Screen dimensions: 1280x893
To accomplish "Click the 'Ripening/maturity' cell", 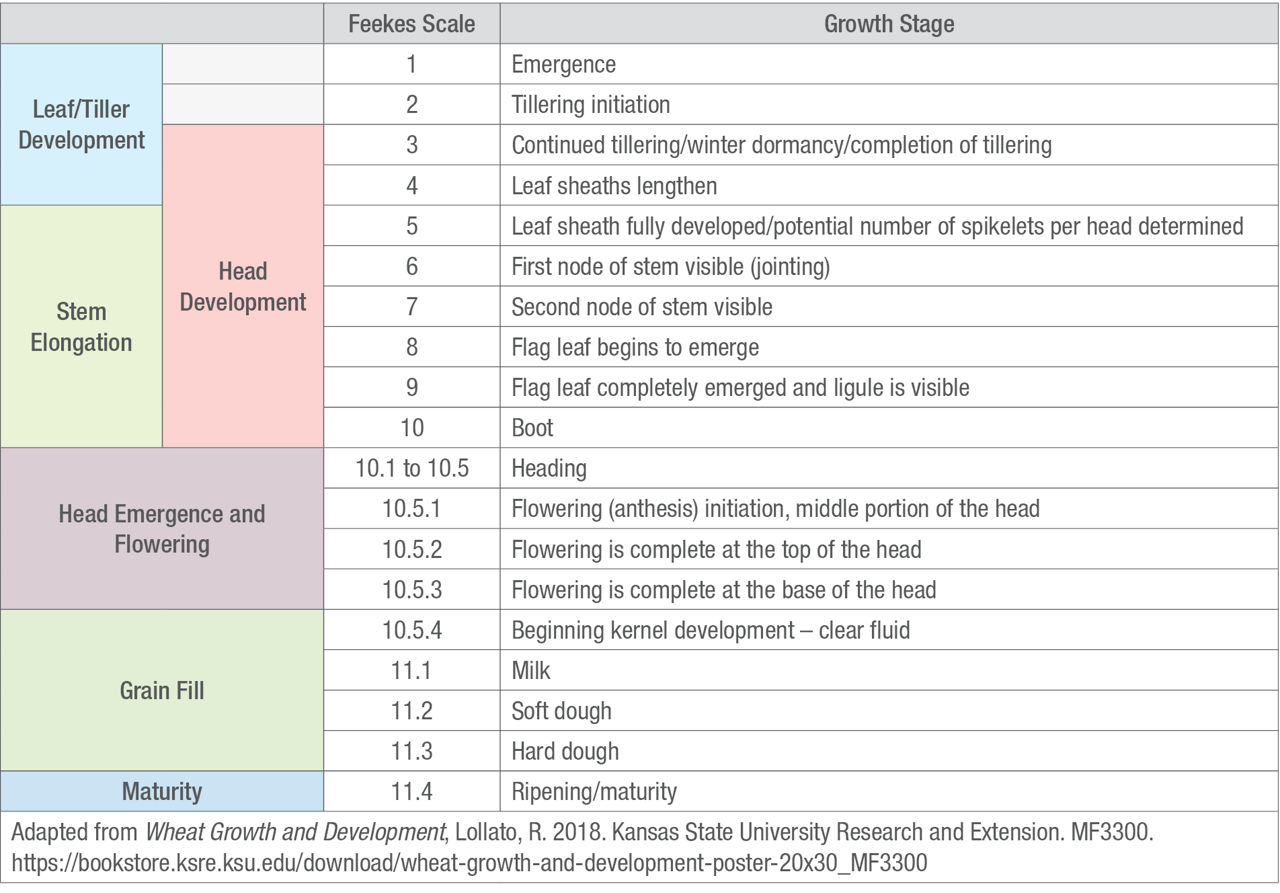I will coord(594,792).
